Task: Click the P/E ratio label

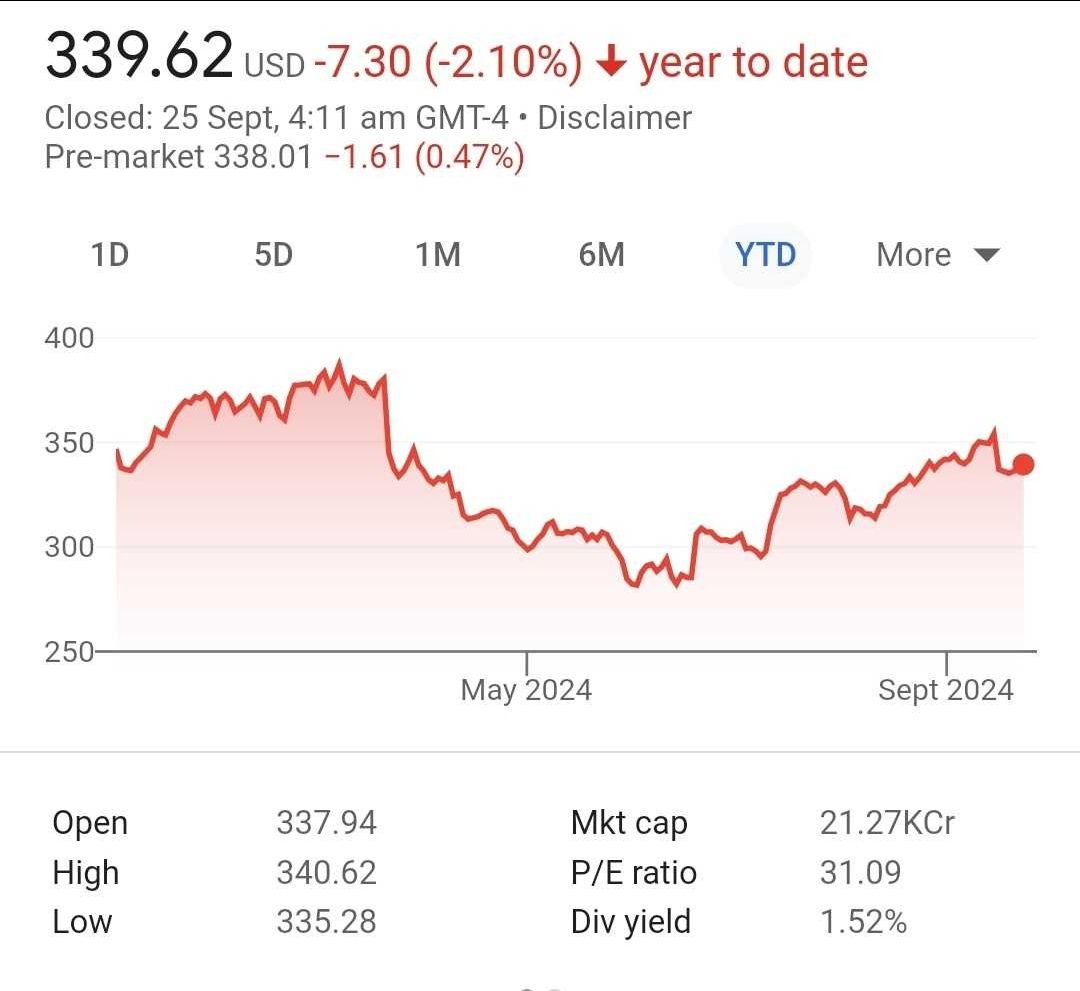Action: [633, 872]
